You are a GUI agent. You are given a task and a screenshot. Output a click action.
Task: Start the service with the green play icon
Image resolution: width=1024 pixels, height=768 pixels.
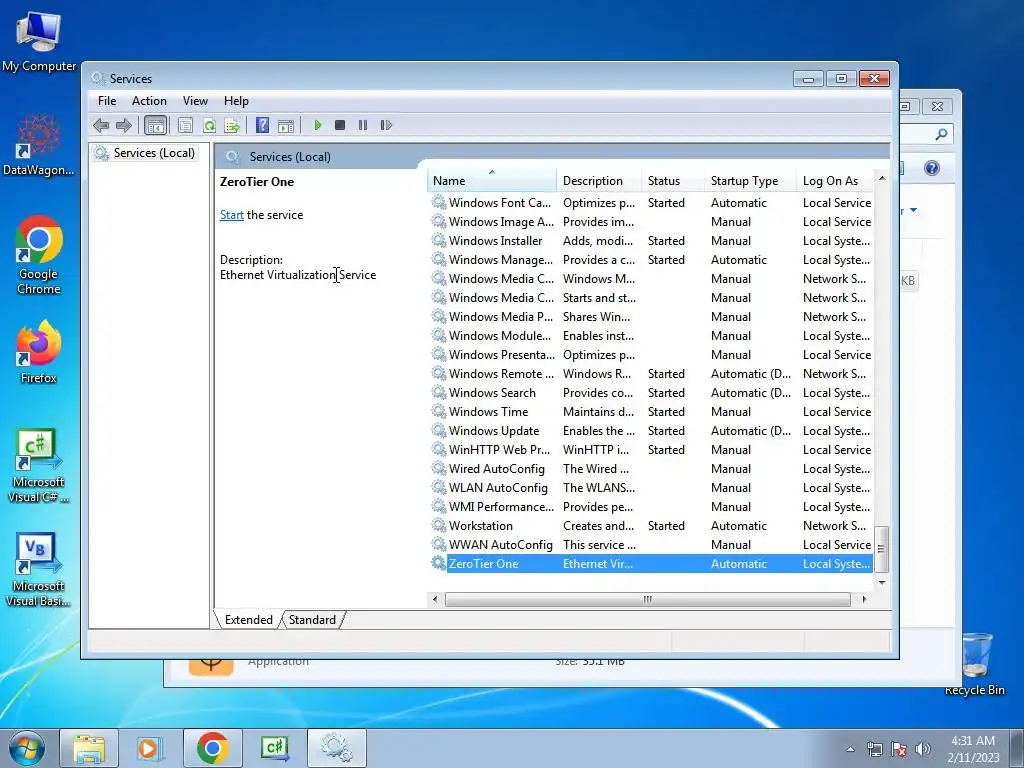pos(317,125)
